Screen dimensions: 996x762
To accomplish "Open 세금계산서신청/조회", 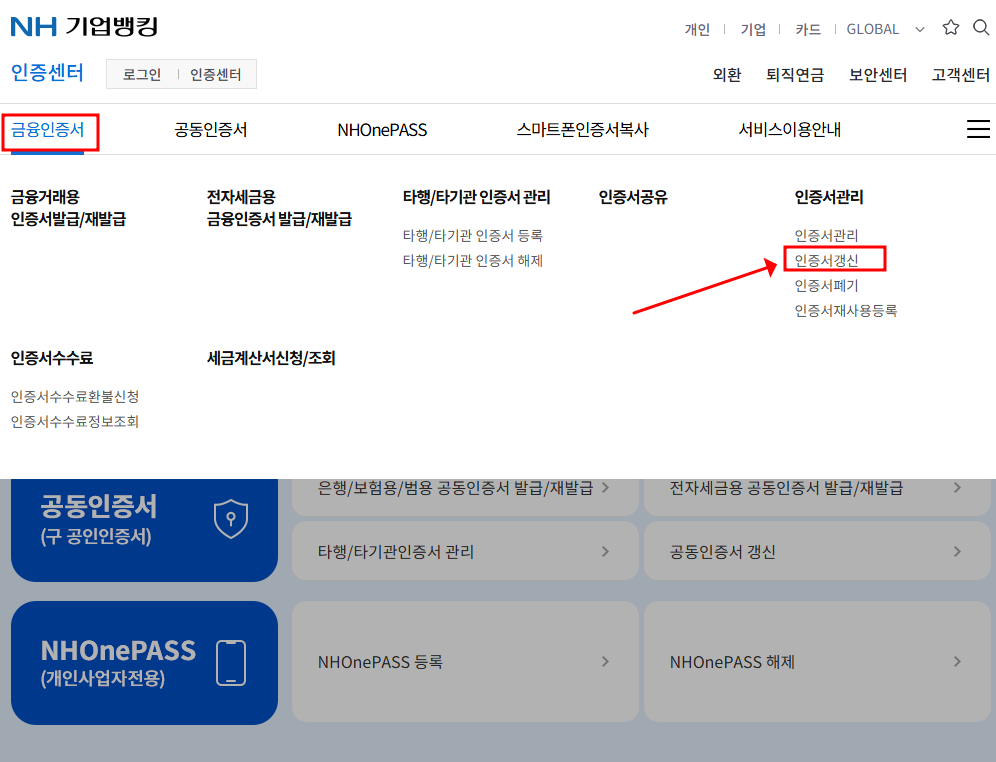I will coord(271,358).
